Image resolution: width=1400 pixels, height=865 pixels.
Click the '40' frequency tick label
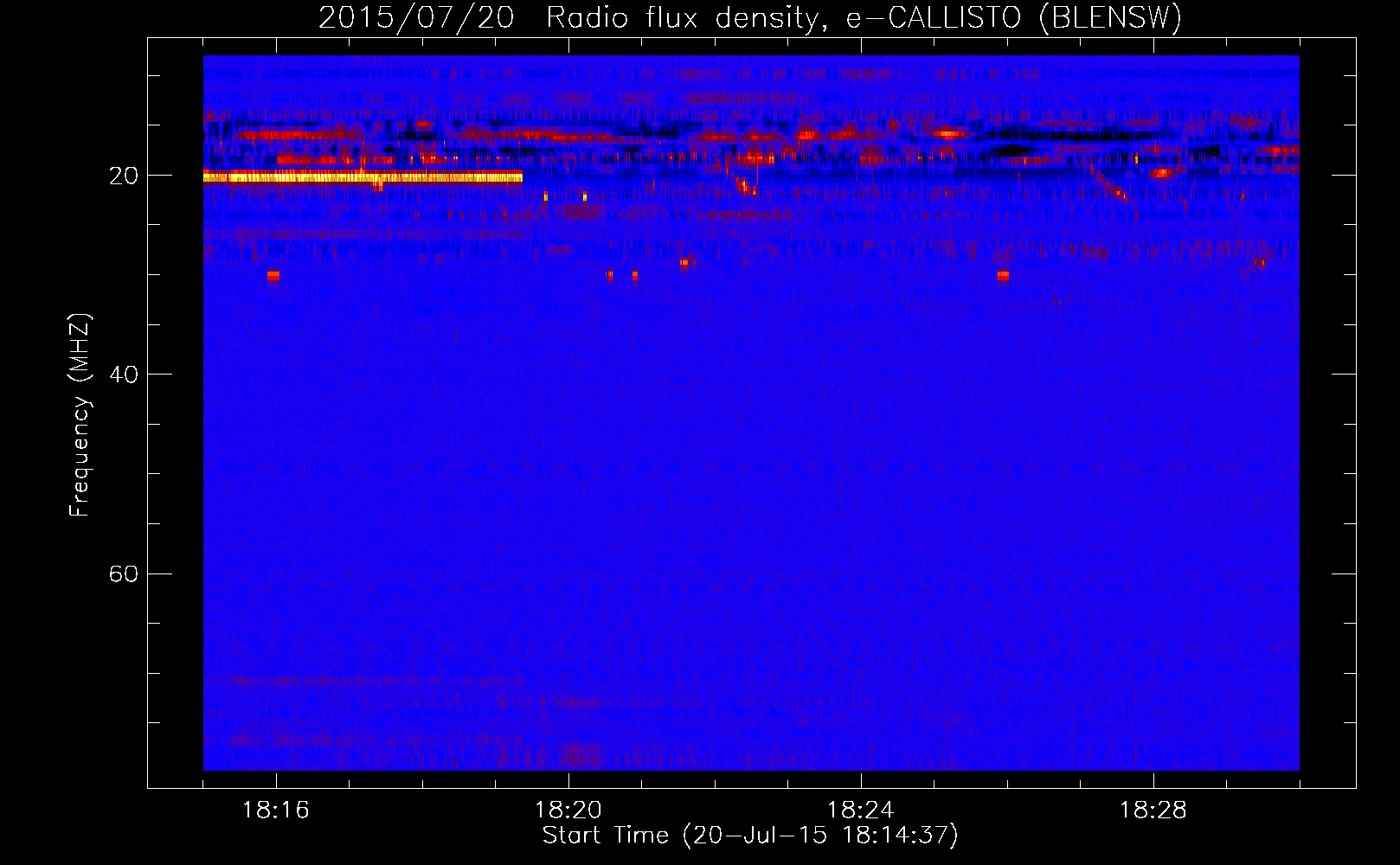click(x=124, y=375)
